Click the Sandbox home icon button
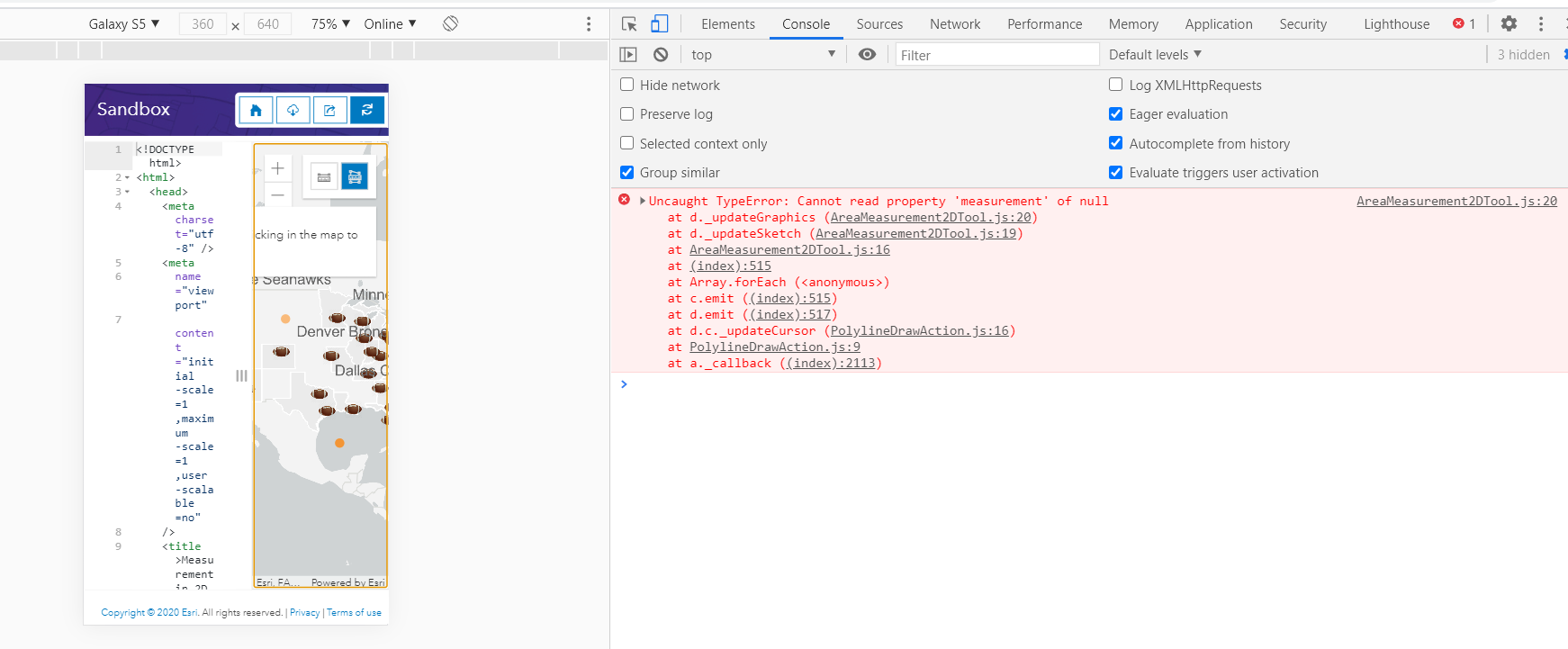Screen dimensions: 1568x649 (x=256, y=110)
